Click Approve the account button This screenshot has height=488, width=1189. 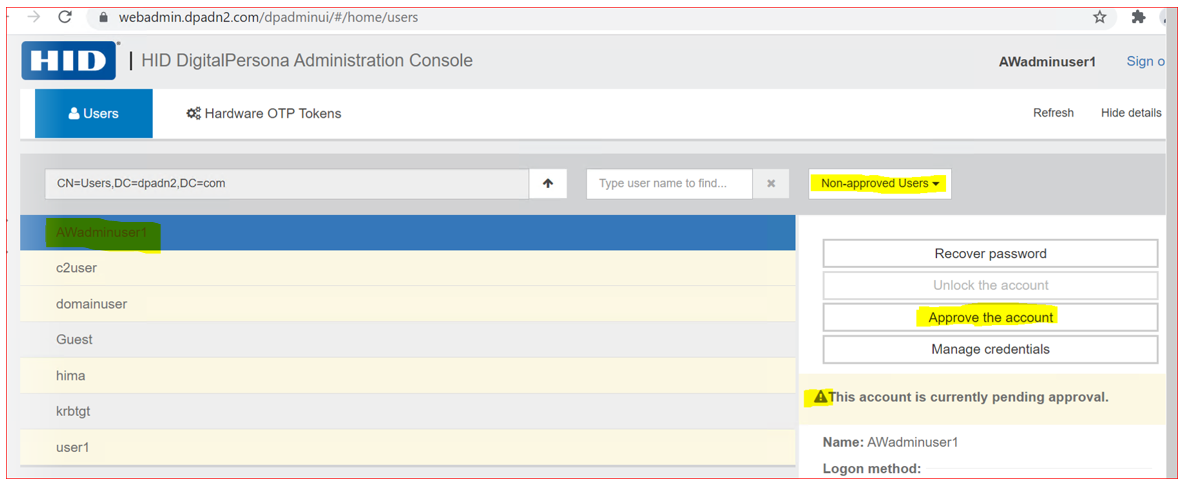(990, 317)
